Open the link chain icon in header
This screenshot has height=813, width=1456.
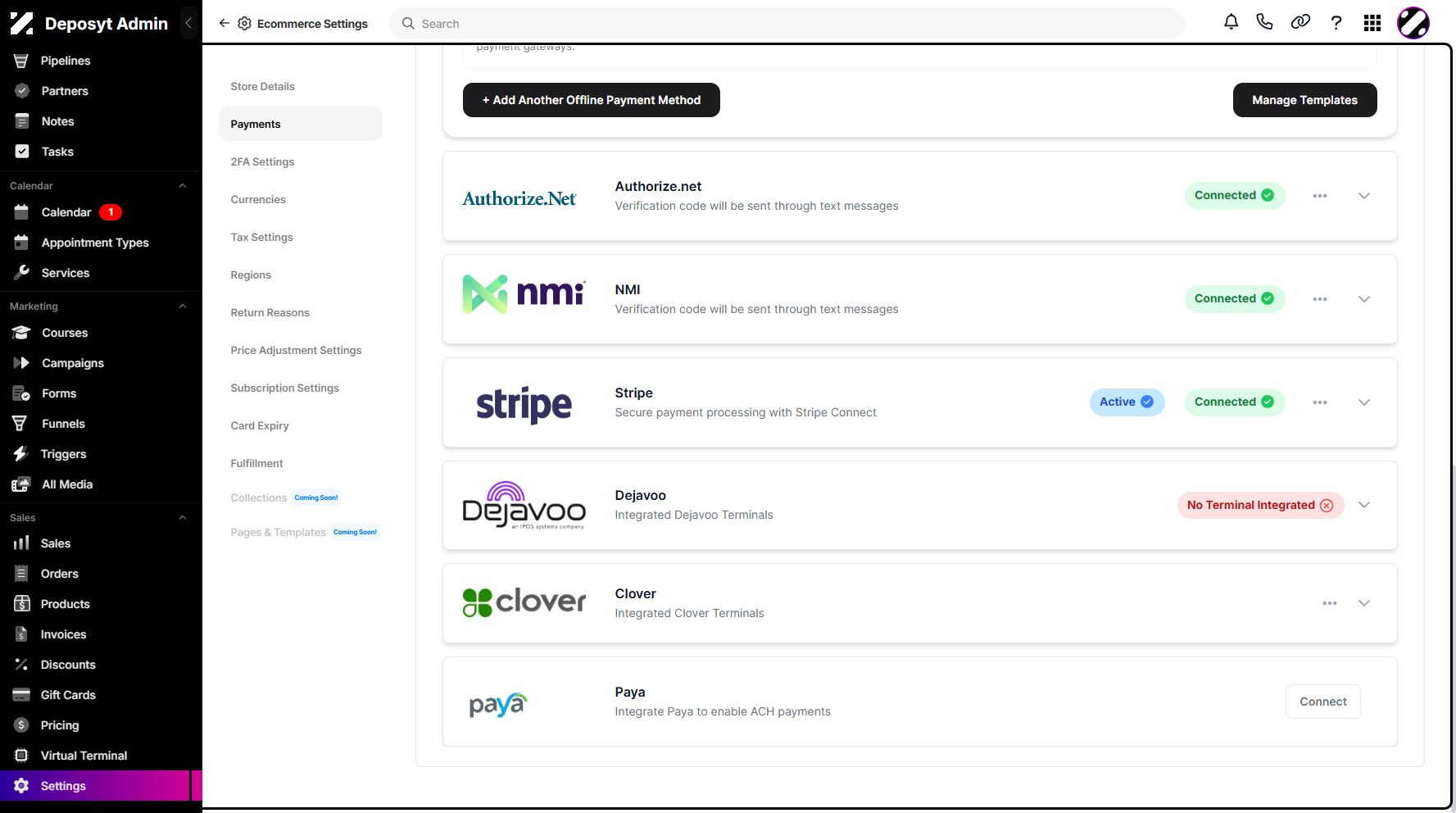pos(1300,22)
